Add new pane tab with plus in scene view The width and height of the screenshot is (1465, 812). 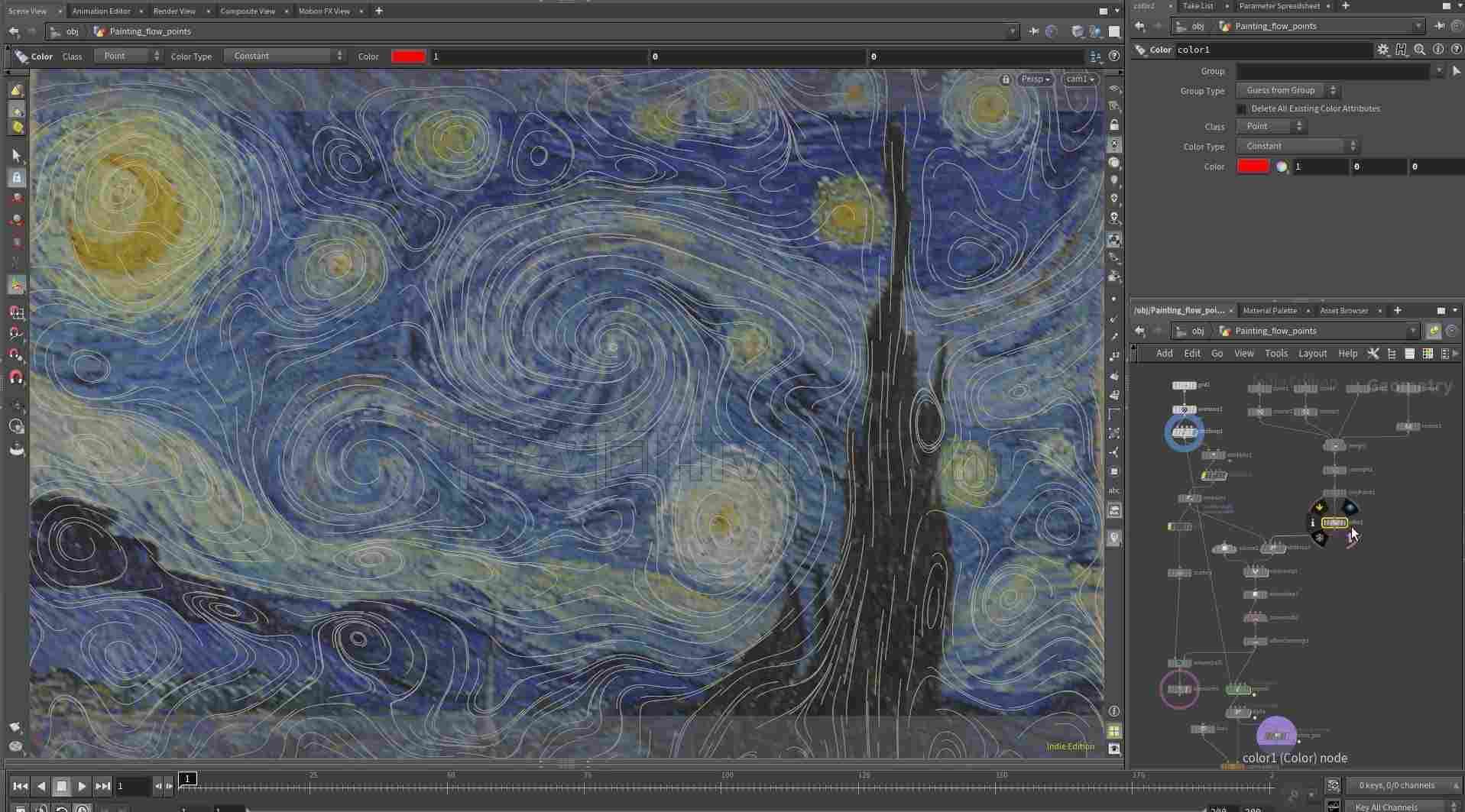(x=379, y=11)
